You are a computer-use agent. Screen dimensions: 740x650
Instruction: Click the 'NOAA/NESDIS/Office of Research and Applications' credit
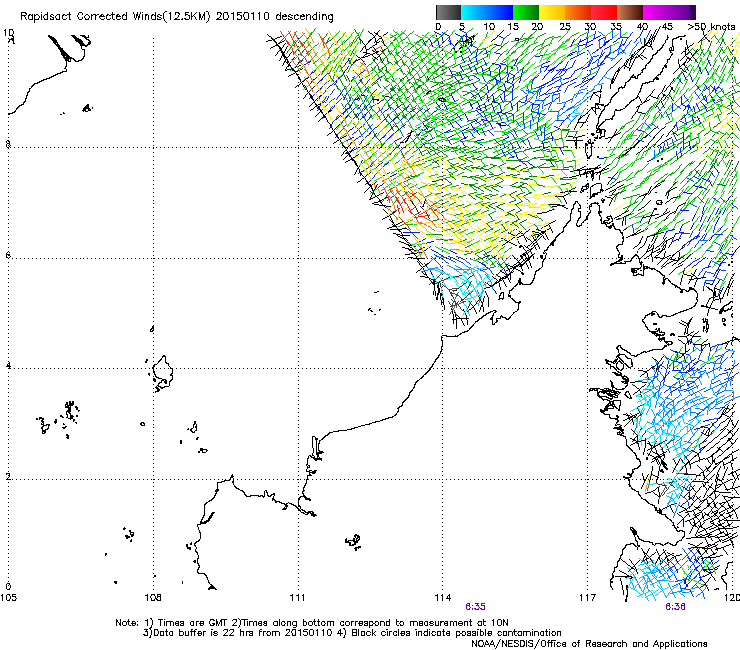click(x=589, y=644)
